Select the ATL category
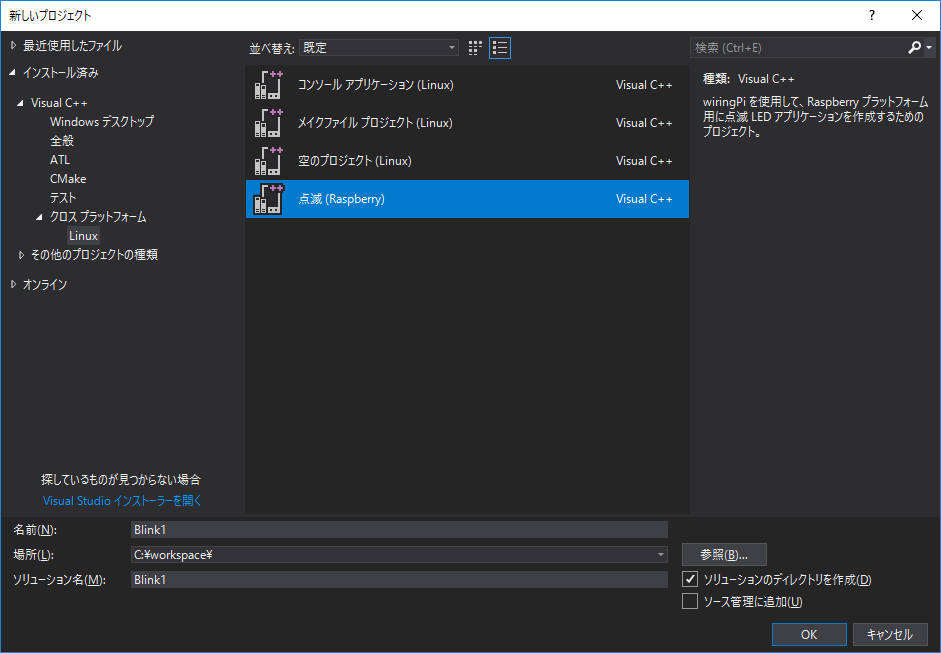 point(60,160)
